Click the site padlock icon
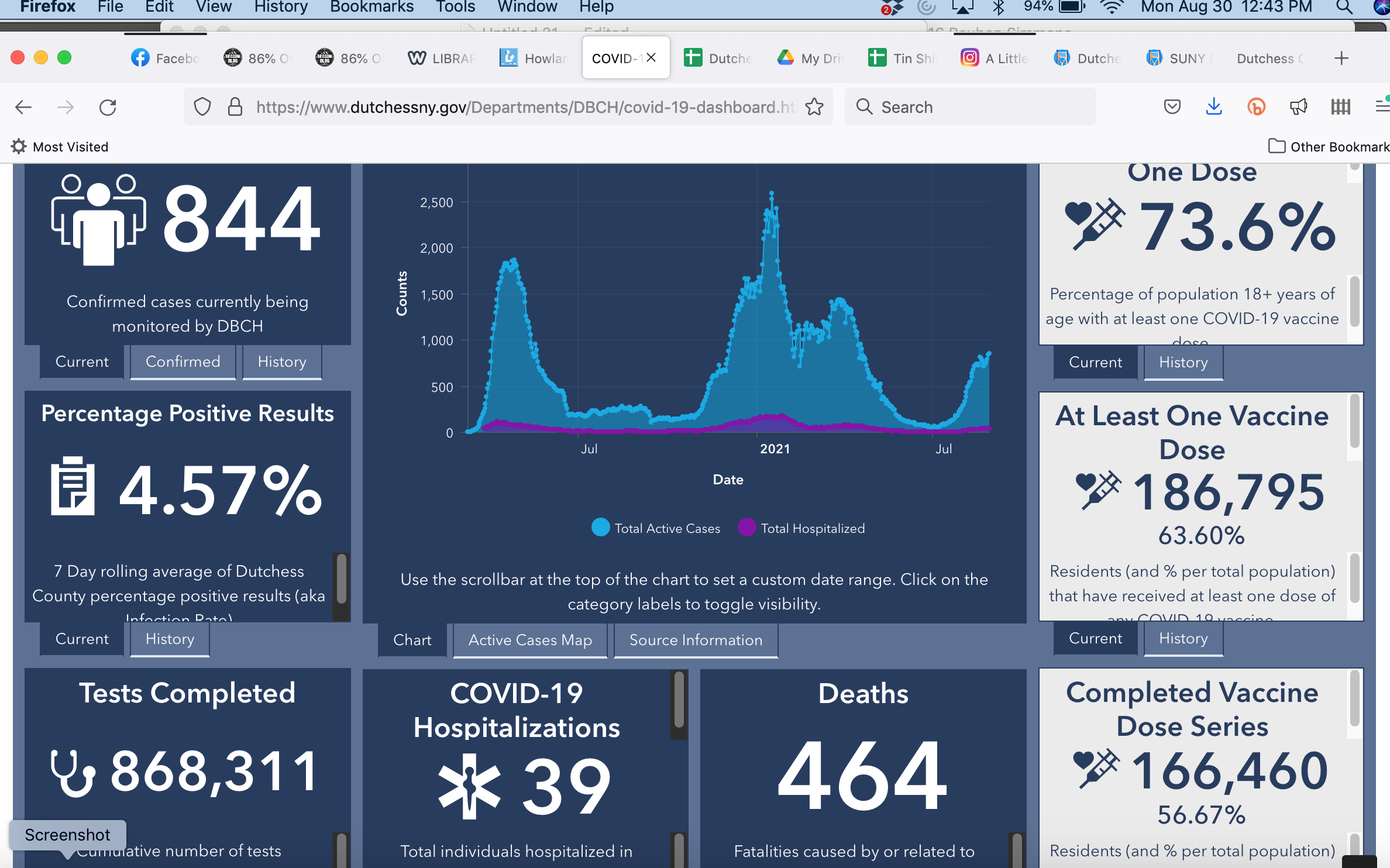 click(x=235, y=107)
